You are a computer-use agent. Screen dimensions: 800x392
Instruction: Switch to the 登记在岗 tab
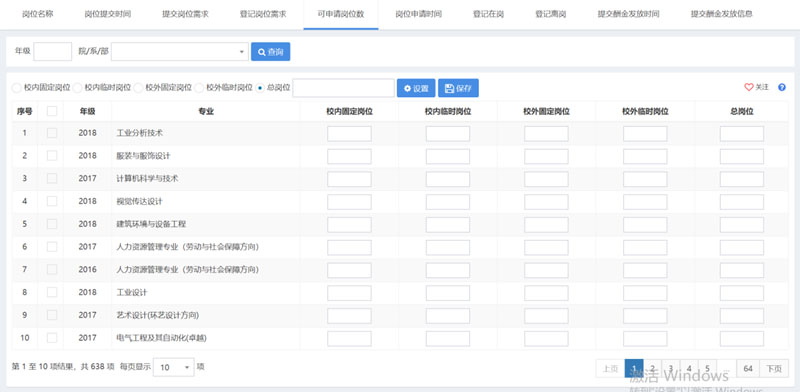488,14
